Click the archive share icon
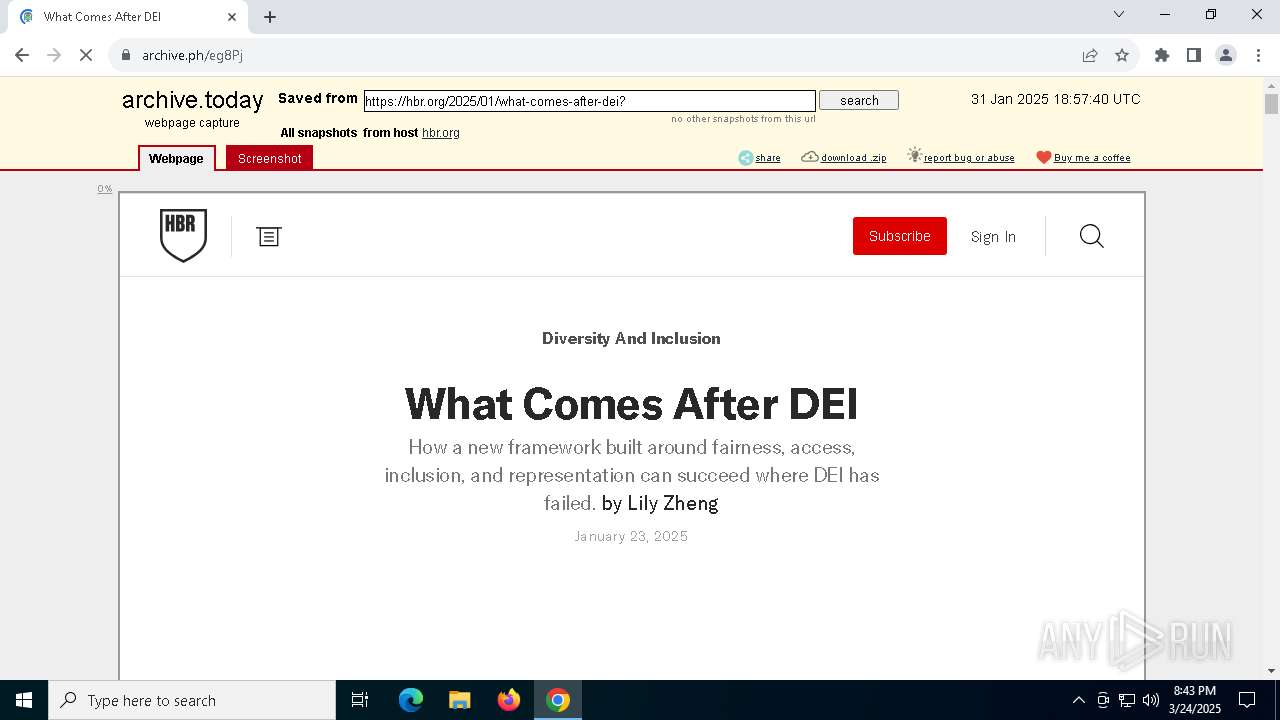1280x720 pixels. click(x=745, y=157)
